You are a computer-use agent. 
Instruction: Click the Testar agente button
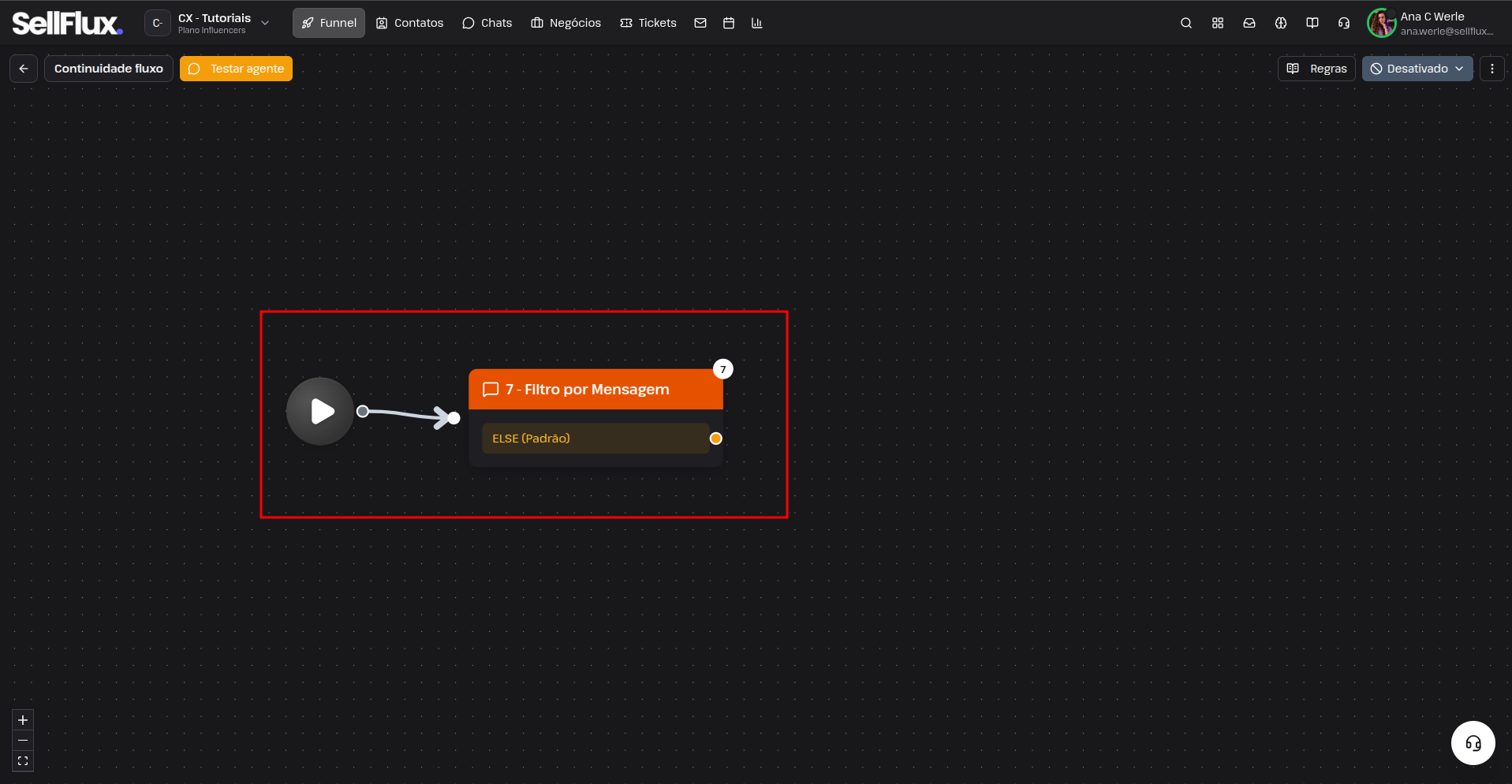(236, 69)
